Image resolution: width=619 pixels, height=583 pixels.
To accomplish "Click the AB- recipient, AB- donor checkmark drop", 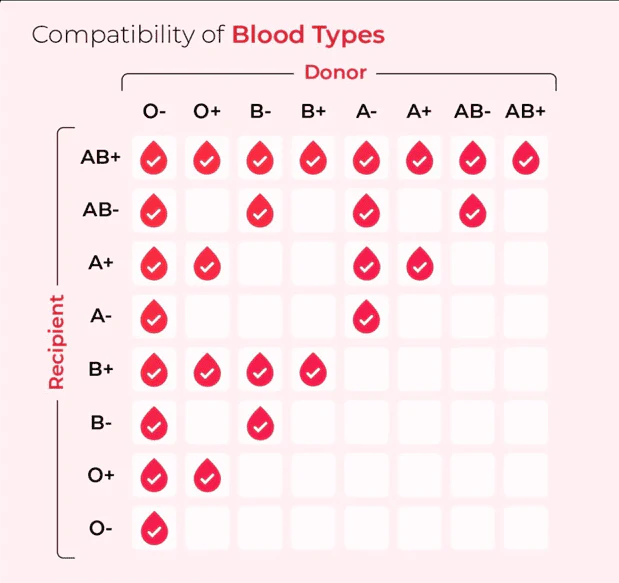I will 472,211.
